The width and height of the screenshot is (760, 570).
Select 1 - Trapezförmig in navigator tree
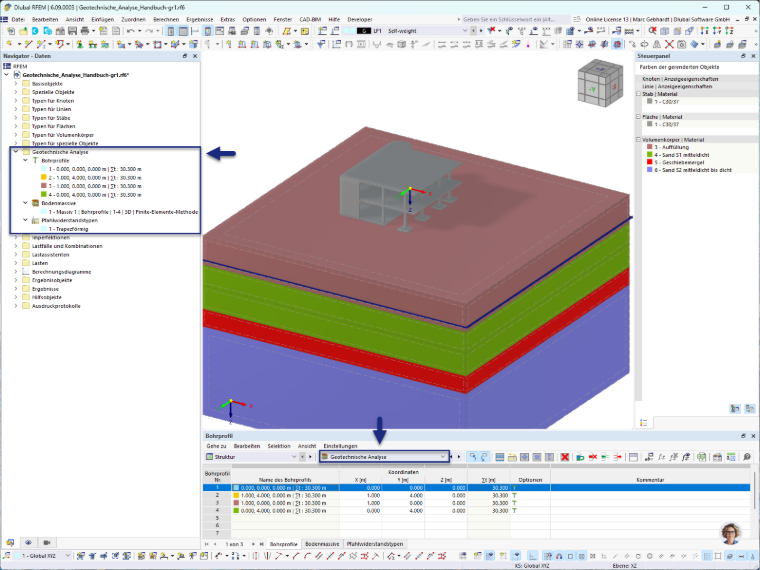tap(68, 229)
